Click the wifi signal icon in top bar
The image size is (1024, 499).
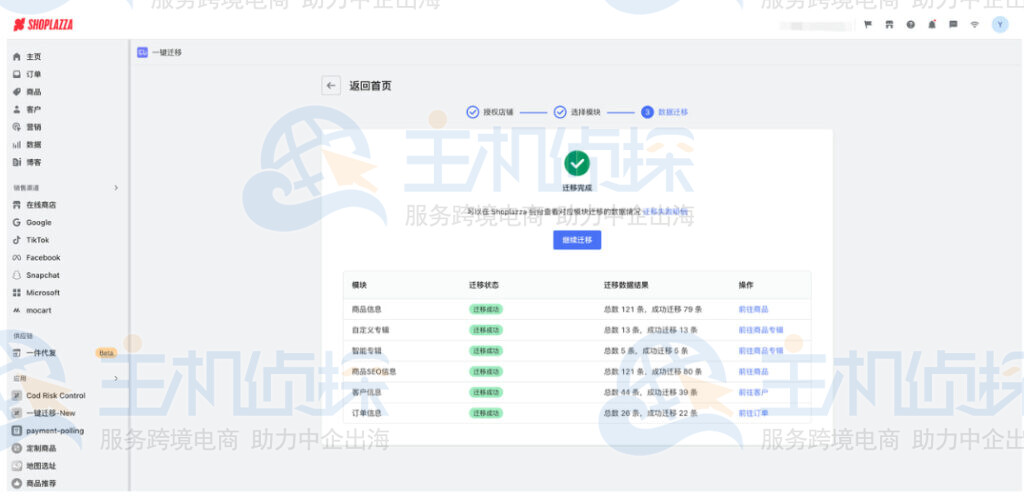pyautogui.click(x=974, y=25)
